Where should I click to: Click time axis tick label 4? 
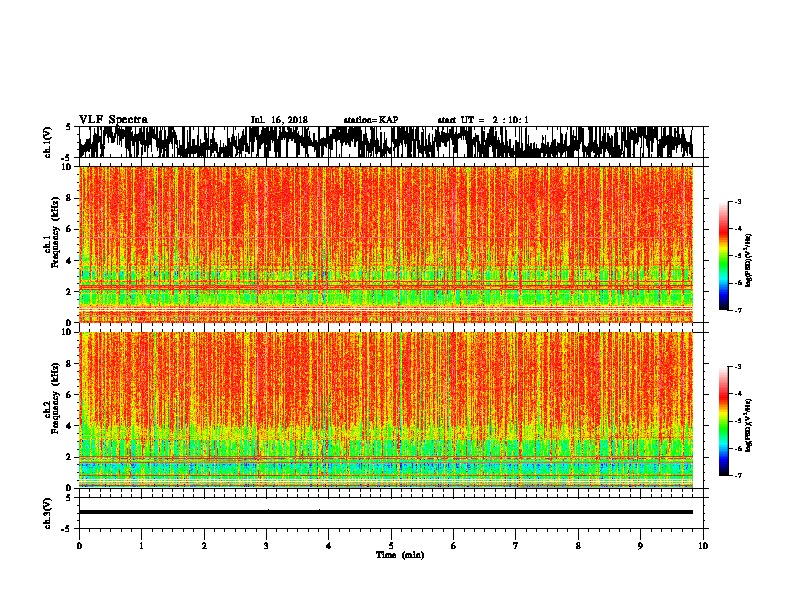[x=329, y=546]
